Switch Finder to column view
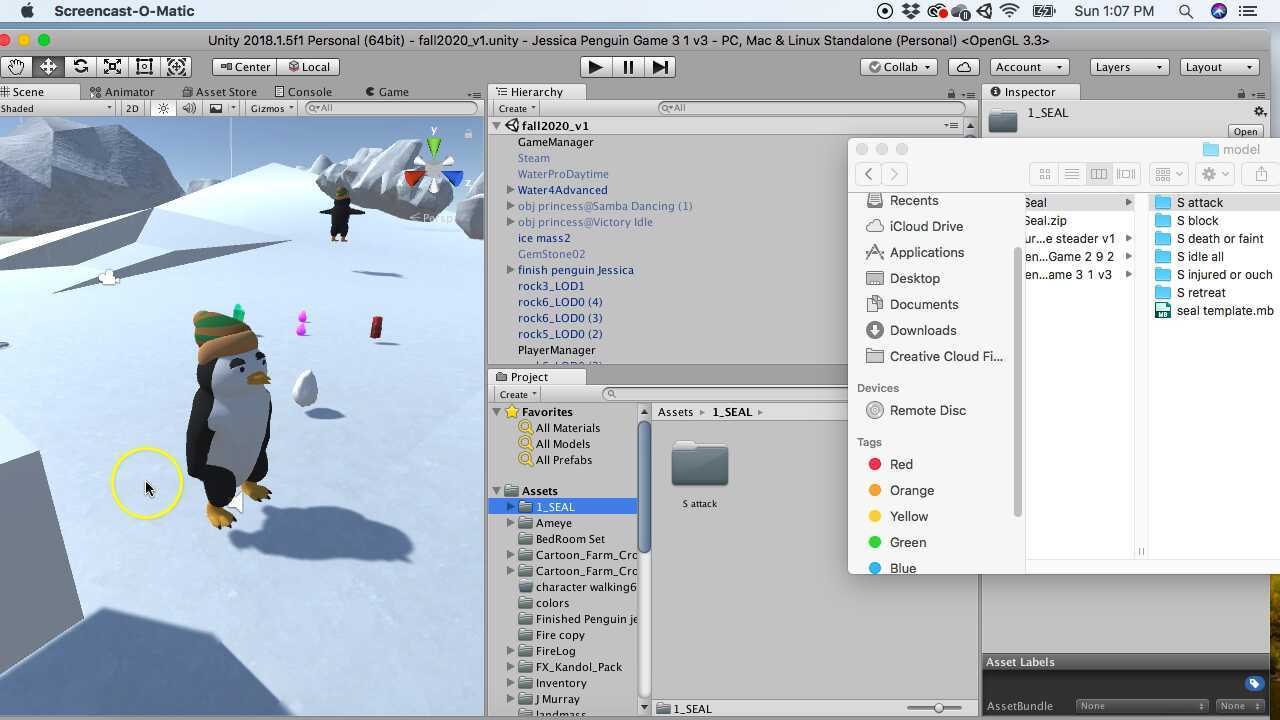 coord(1098,173)
